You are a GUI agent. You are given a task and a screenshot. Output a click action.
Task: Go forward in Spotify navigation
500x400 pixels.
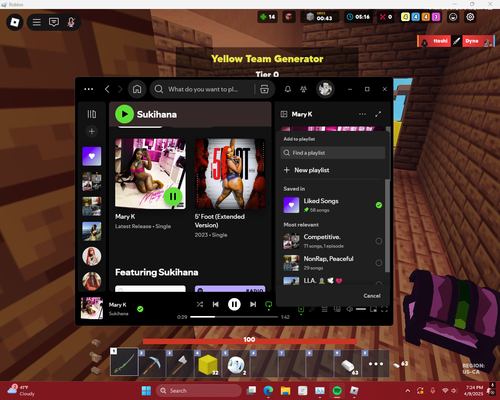click(120, 89)
